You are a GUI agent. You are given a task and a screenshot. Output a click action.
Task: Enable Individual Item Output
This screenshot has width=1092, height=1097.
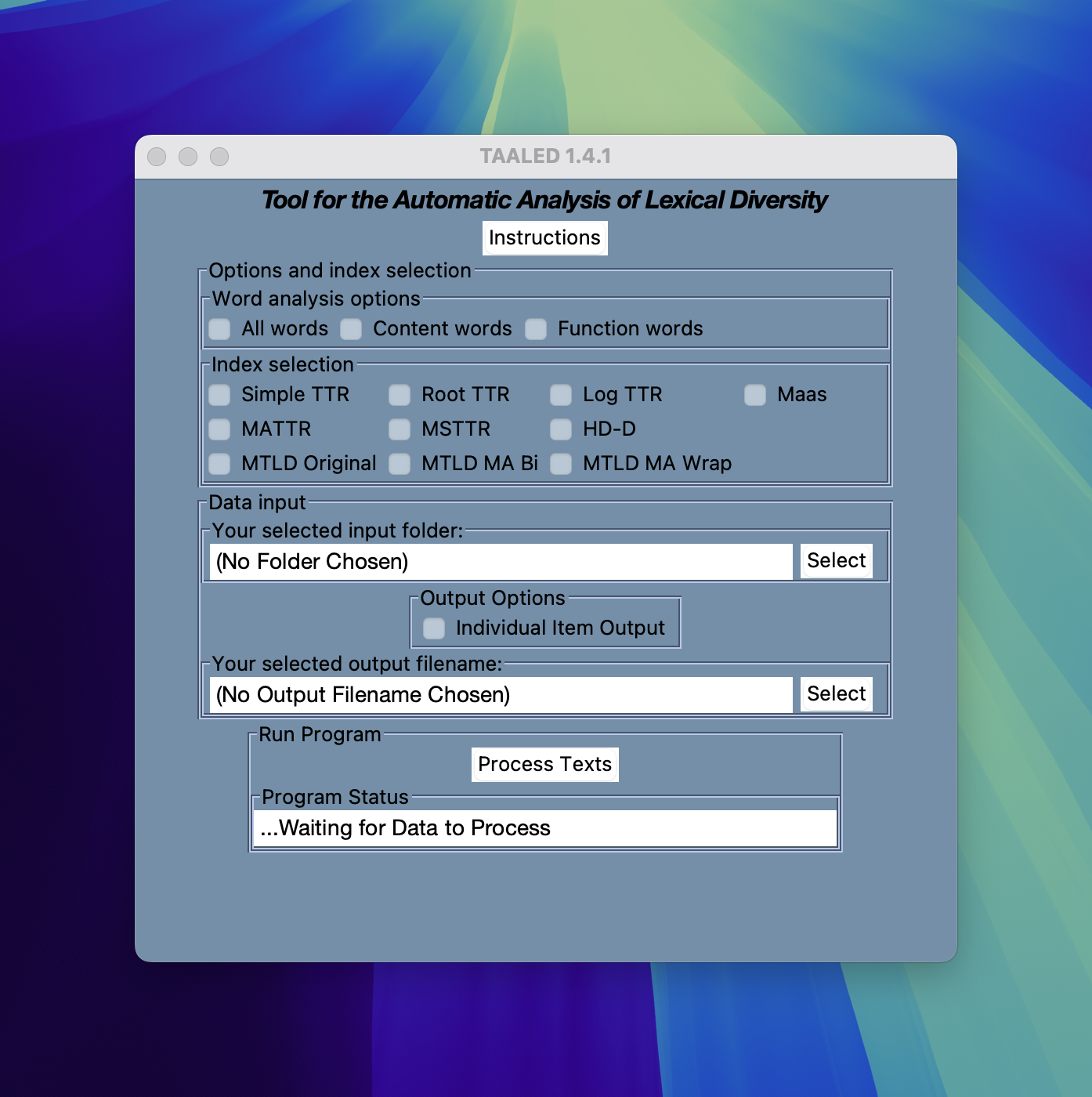pyautogui.click(x=435, y=628)
